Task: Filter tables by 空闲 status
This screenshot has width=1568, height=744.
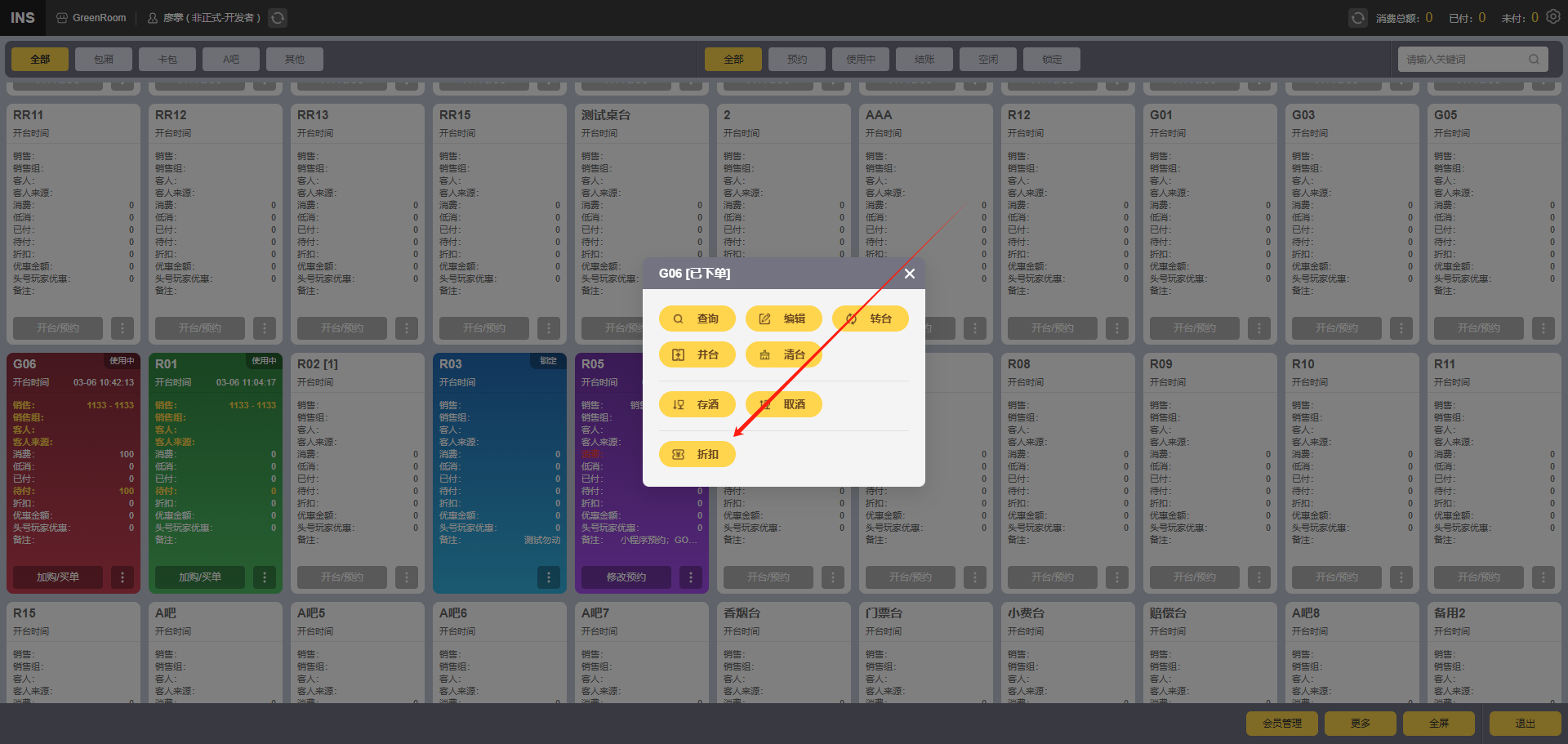Action: tap(988, 59)
